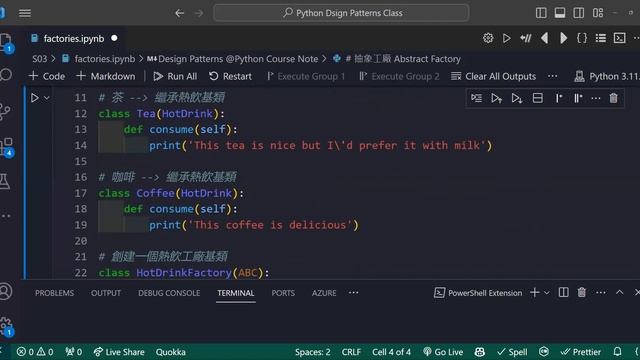Execute cell and below icon in cell toolbar
Screen dimensions: 640x360
[x=517, y=98]
